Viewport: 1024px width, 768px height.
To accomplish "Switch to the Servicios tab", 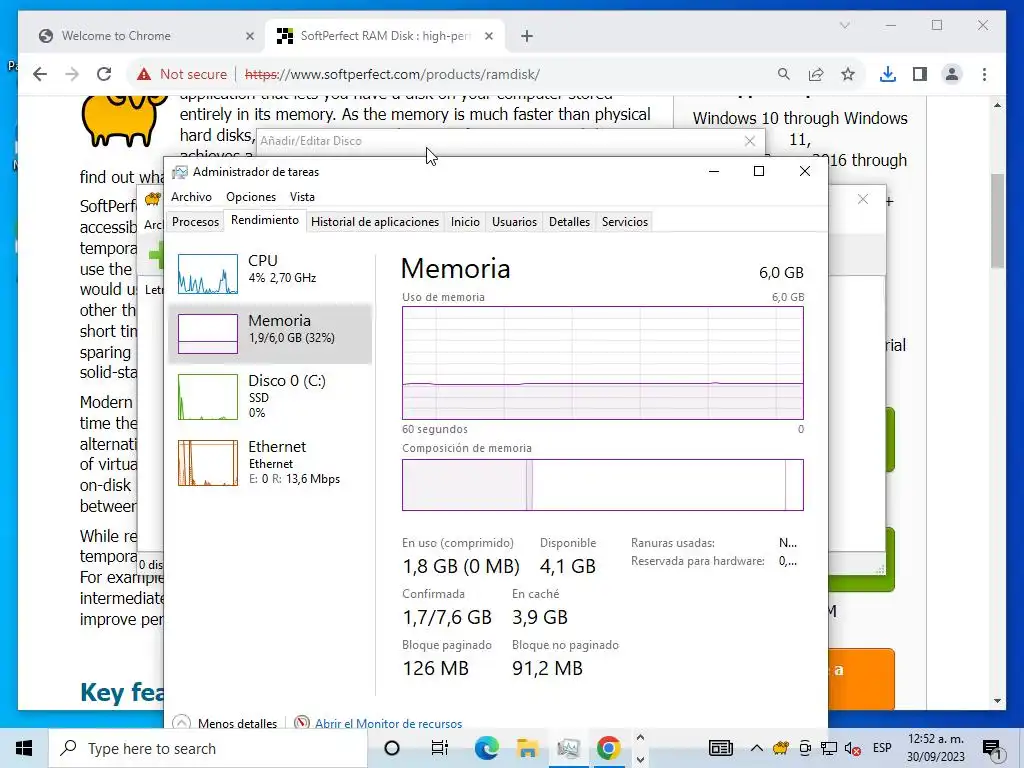I will tap(625, 221).
